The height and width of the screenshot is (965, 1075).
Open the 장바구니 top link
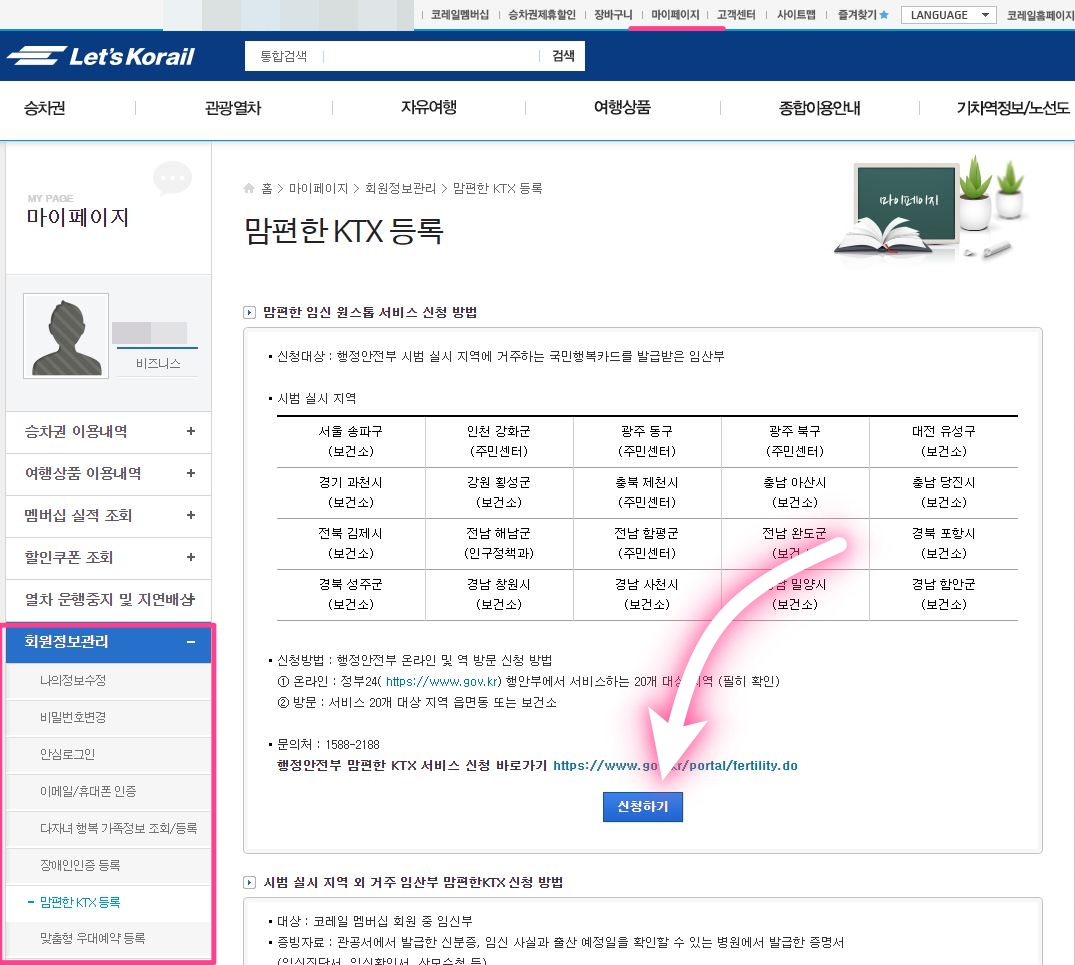point(613,14)
